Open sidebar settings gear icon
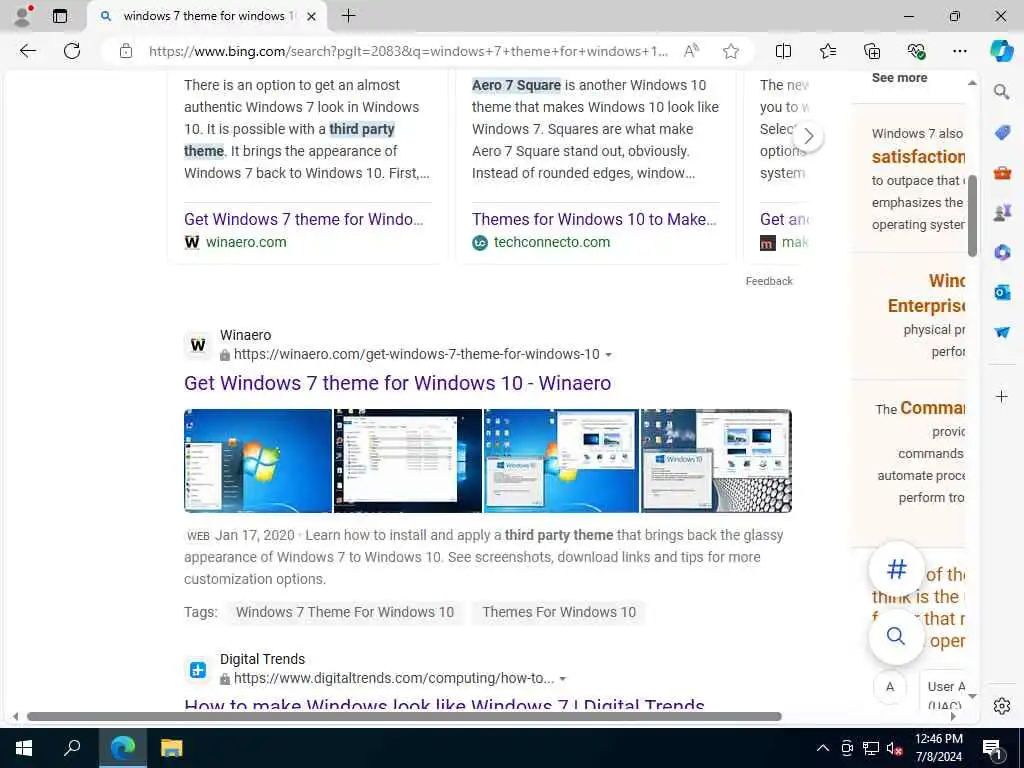The image size is (1024, 768). [x=1001, y=706]
